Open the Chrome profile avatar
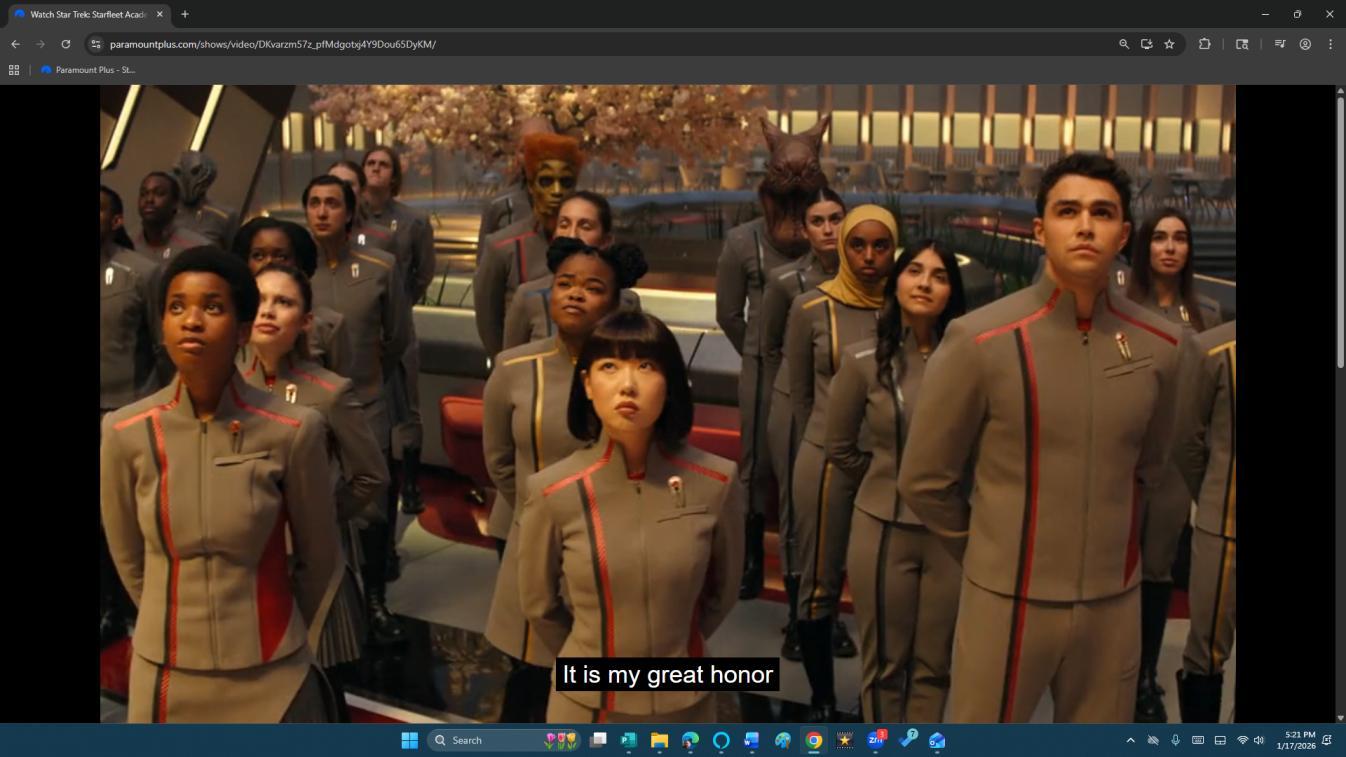 point(1305,44)
